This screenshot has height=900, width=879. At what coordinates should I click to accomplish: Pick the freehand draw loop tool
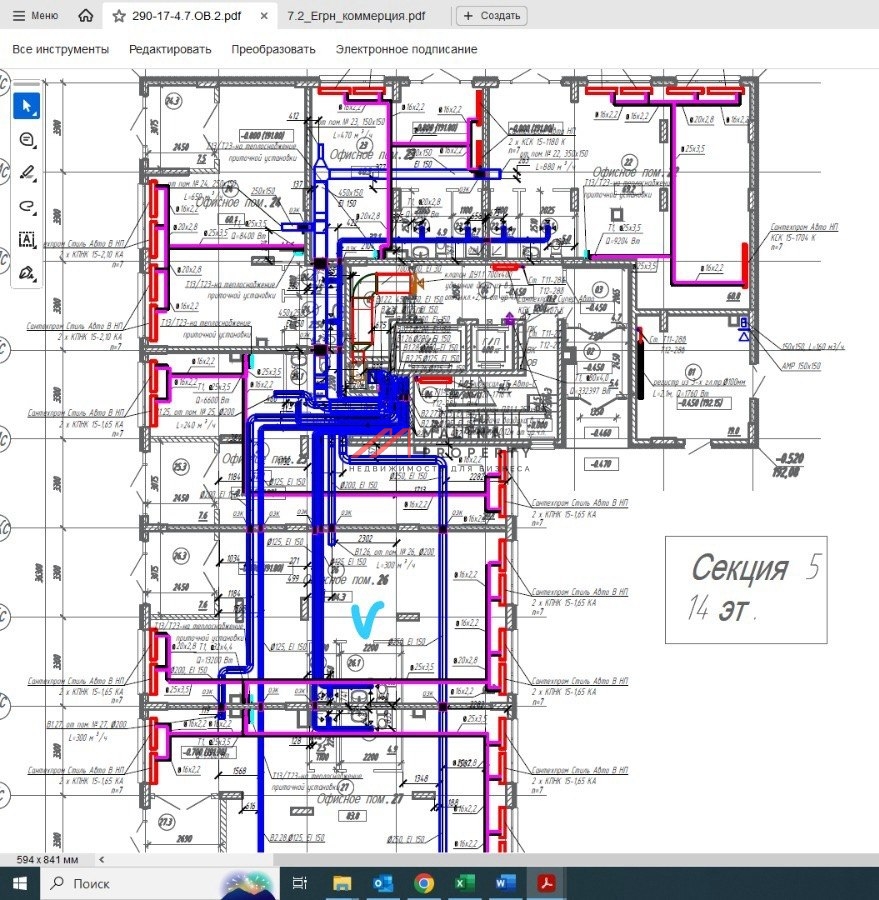(x=27, y=206)
